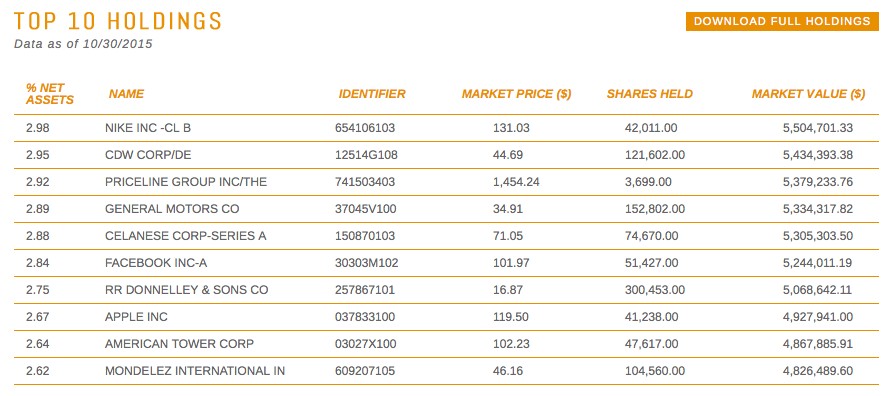The height and width of the screenshot is (396, 896).
Task: Select the Name column header
Action: (x=126, y=94)
